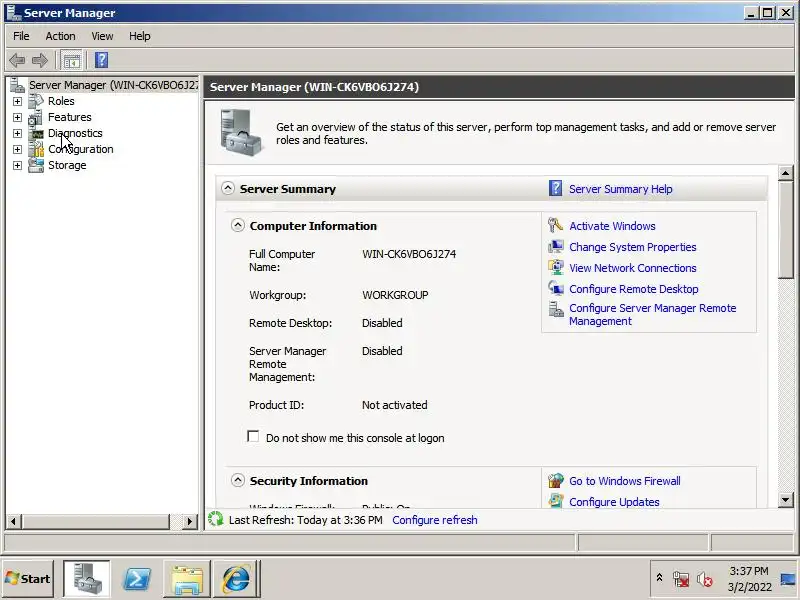
Task: Click the 'Not activated' Product ID value
Action: tap(394, 405)
